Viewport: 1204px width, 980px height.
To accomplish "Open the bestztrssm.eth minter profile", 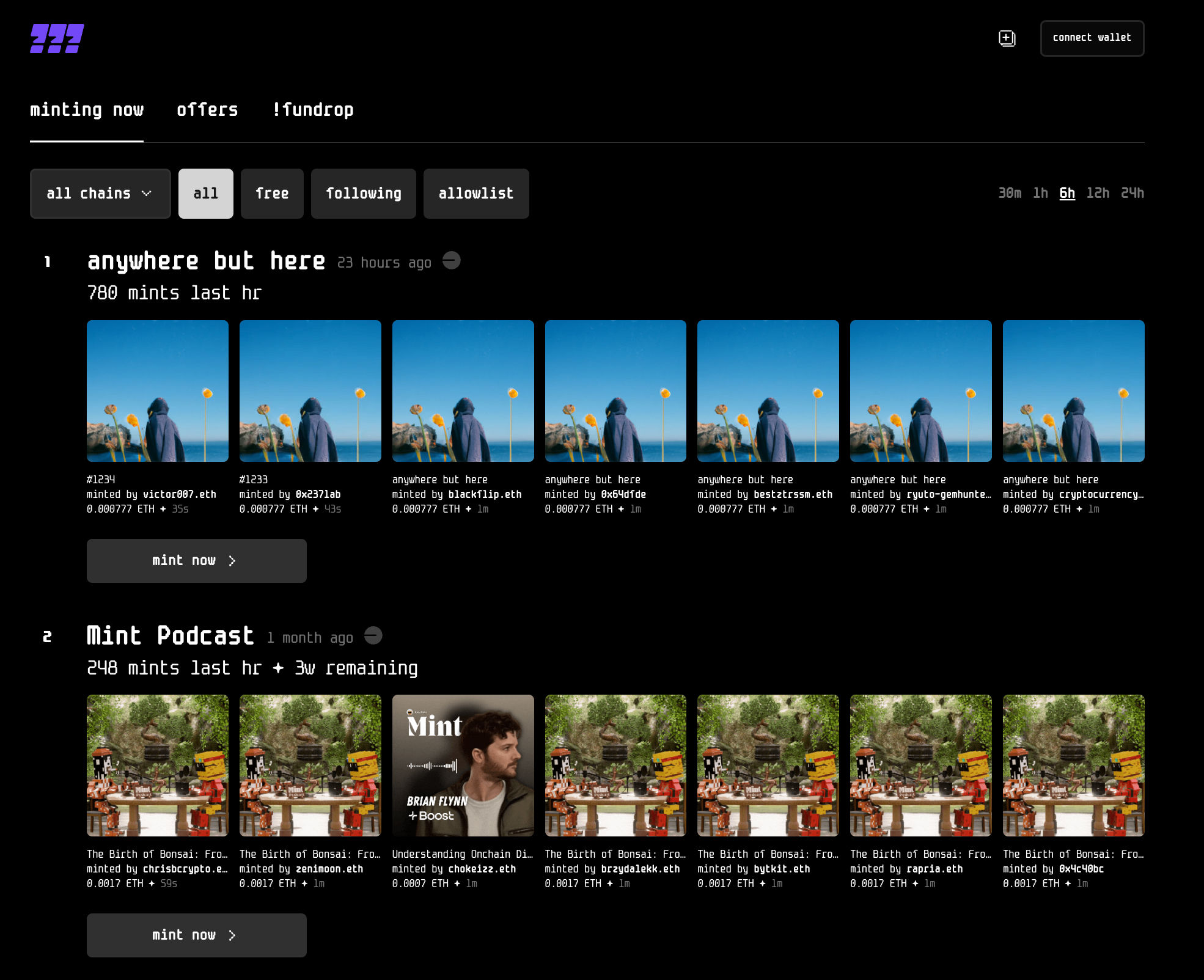I will tap(793, 494).
